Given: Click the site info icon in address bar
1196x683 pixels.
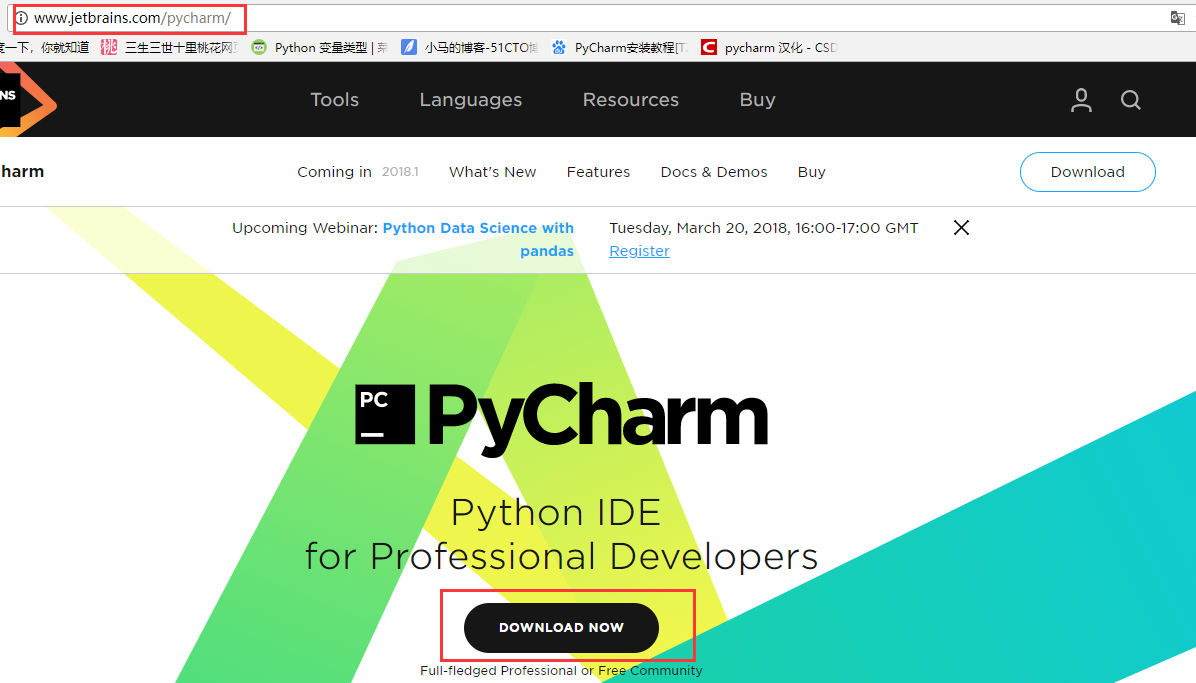Looking at the screenshot, I should [x=21, y=18].
